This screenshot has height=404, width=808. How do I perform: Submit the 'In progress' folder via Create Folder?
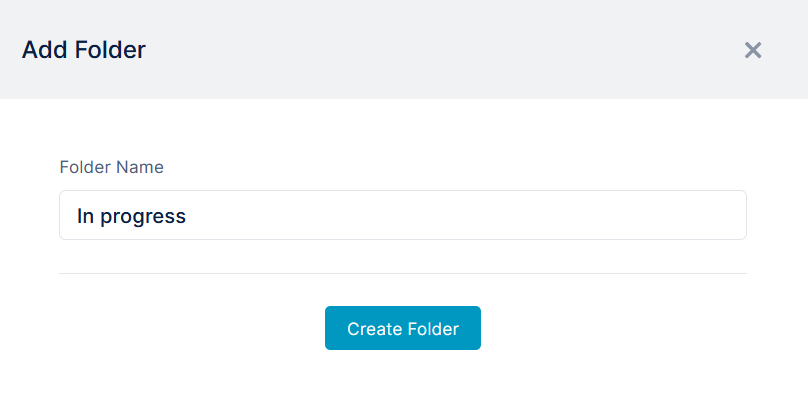[x=402, y=328]
